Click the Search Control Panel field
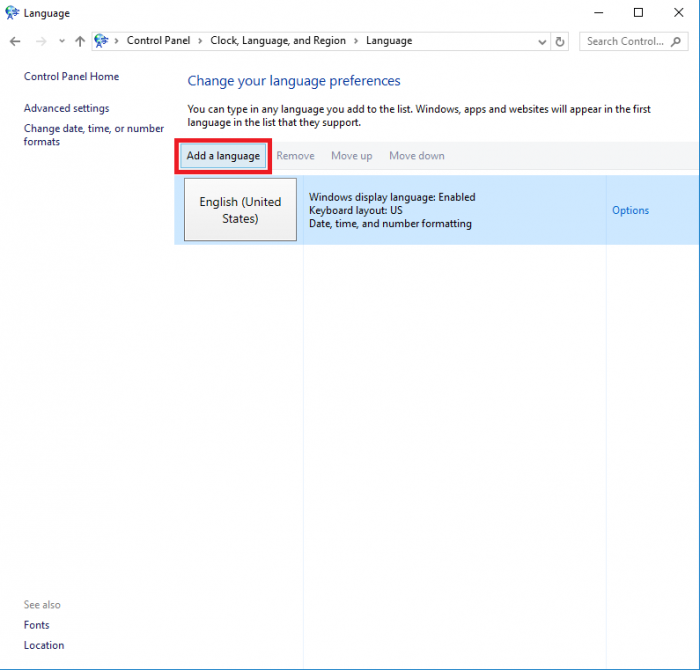 point(633,42)
